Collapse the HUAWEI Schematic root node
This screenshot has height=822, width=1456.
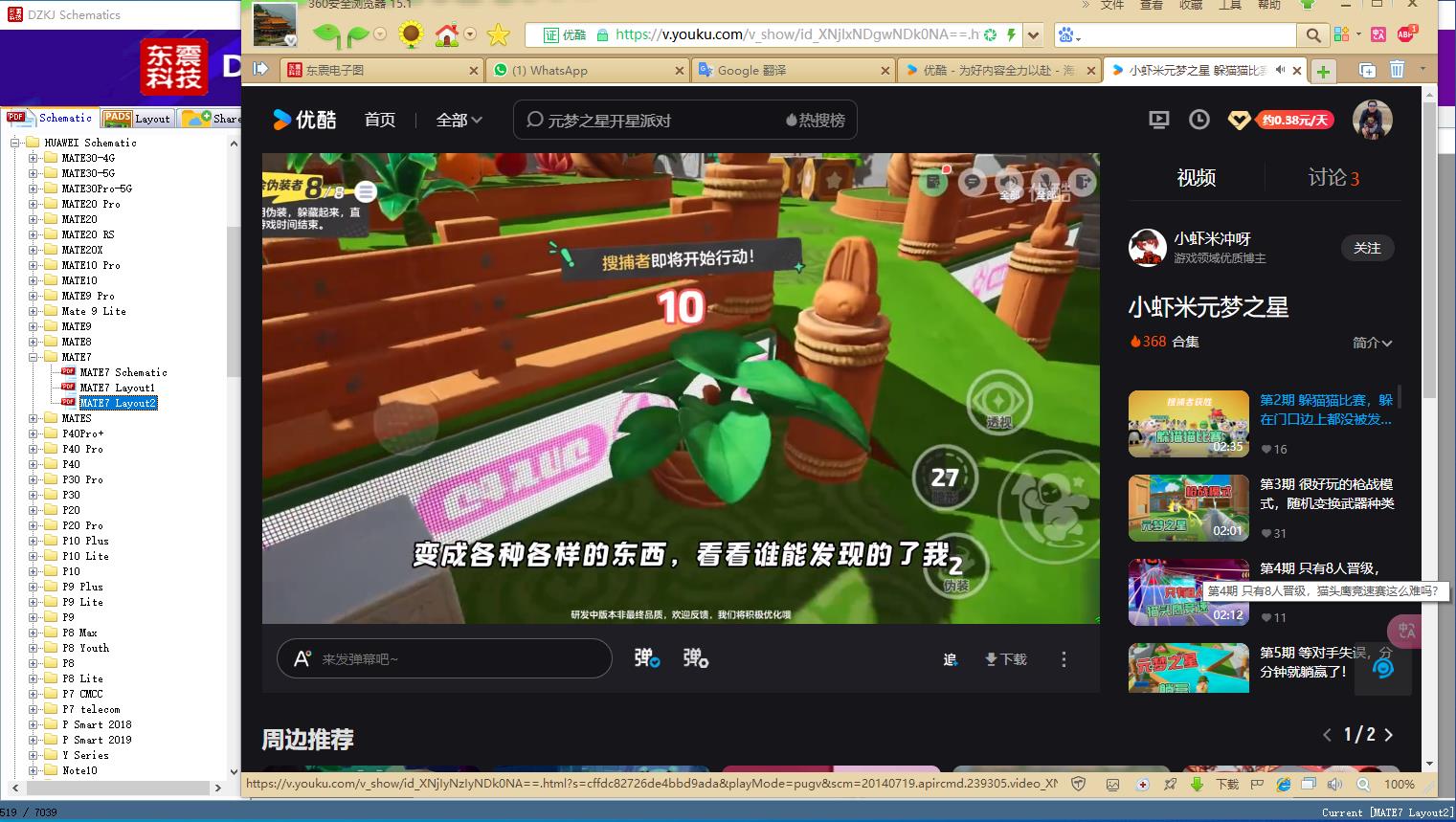[x=14, y=143]
